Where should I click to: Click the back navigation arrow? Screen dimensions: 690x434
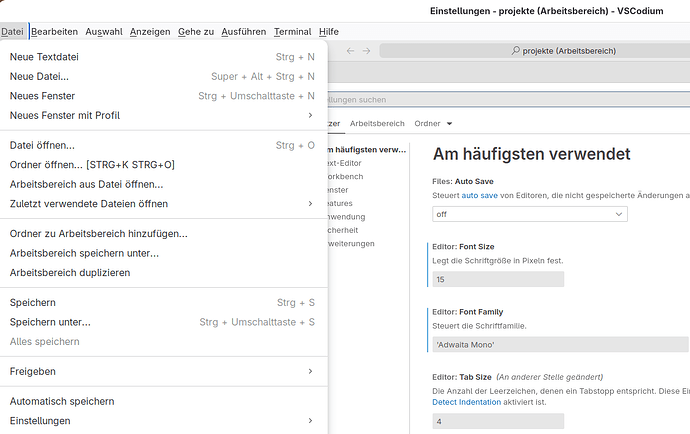click(350, 51)
